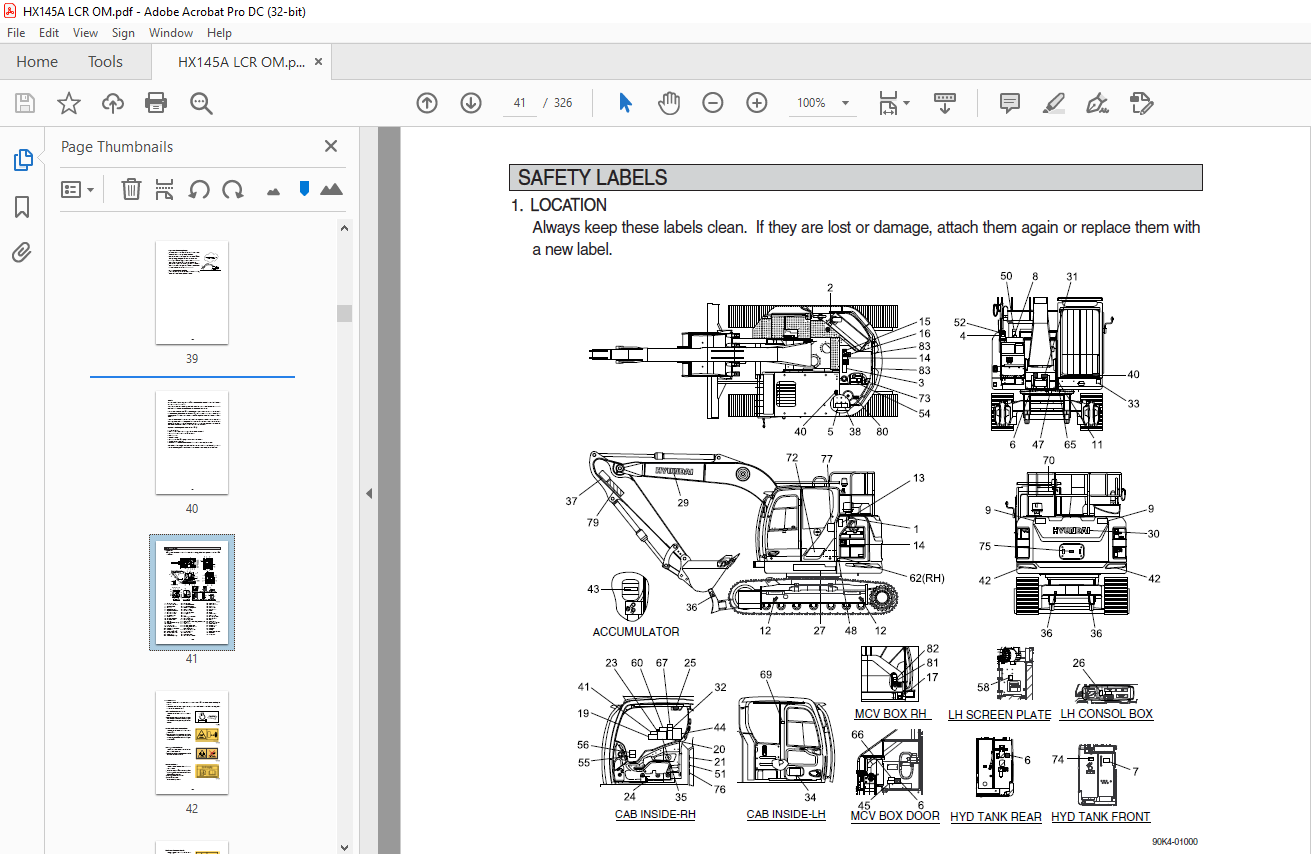Click the upload to cloud icon
This screenshot has width=1311, height=854.
(113, 103)
